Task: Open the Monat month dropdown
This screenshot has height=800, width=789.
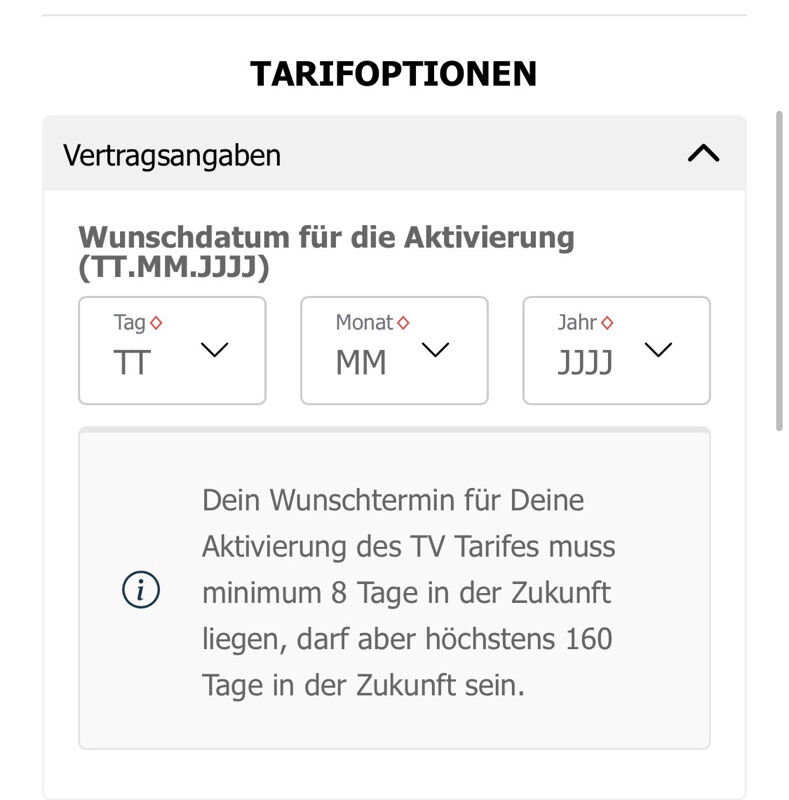Action: 394,350
